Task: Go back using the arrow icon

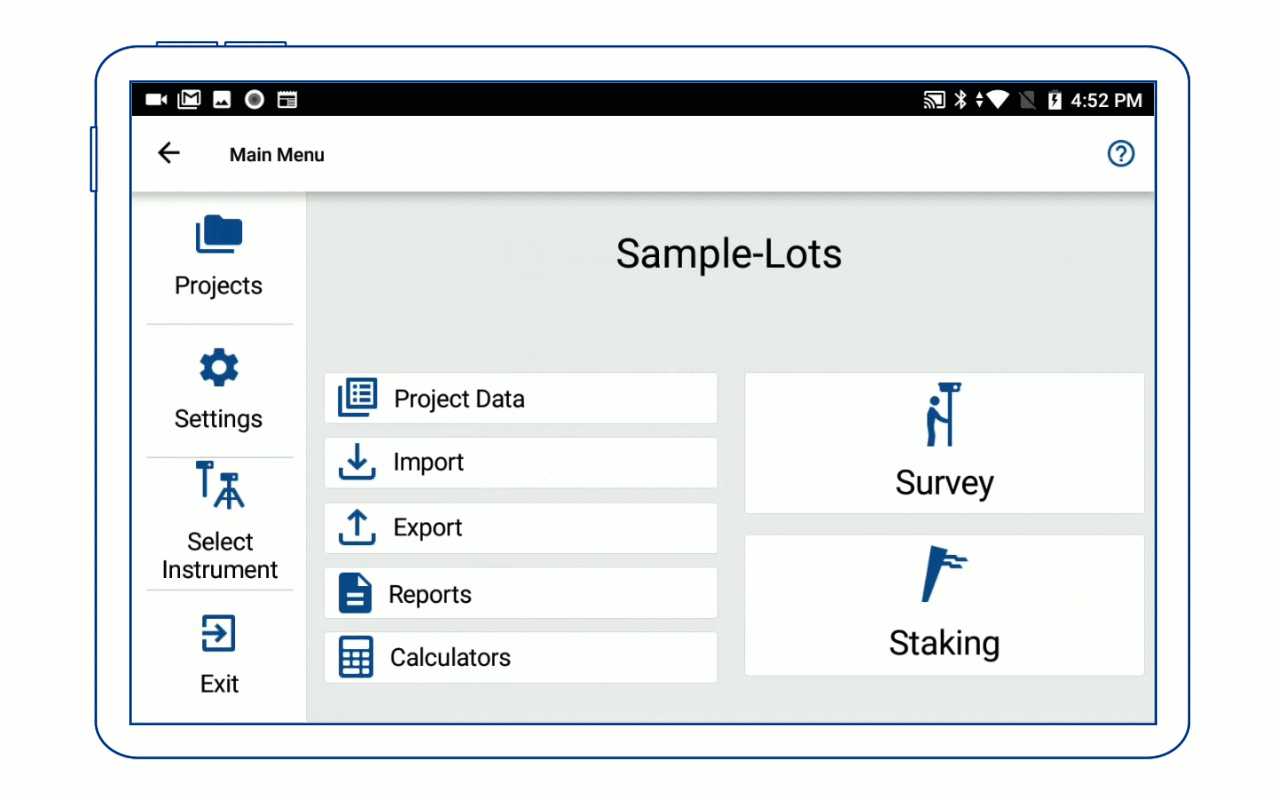Action: [x=169, y=153]
